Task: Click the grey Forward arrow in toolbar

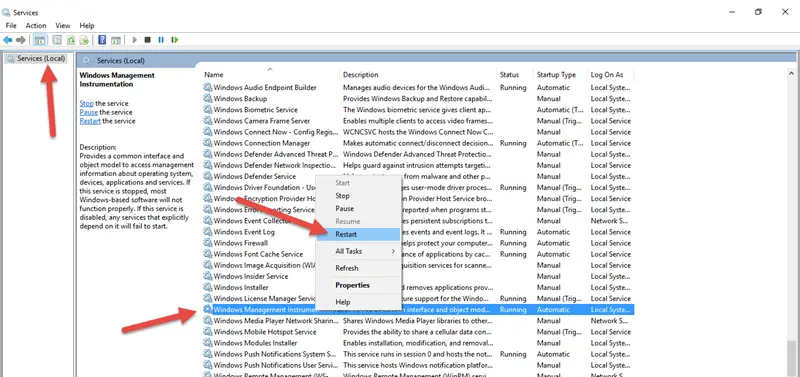Action: tap(21, 40)
